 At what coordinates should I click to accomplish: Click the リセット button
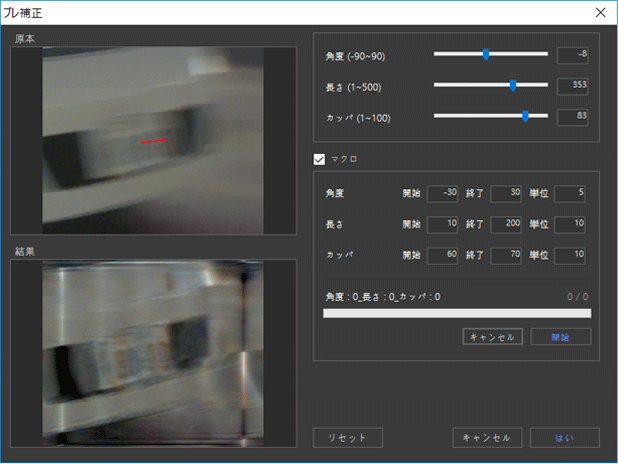pos(347,437)
